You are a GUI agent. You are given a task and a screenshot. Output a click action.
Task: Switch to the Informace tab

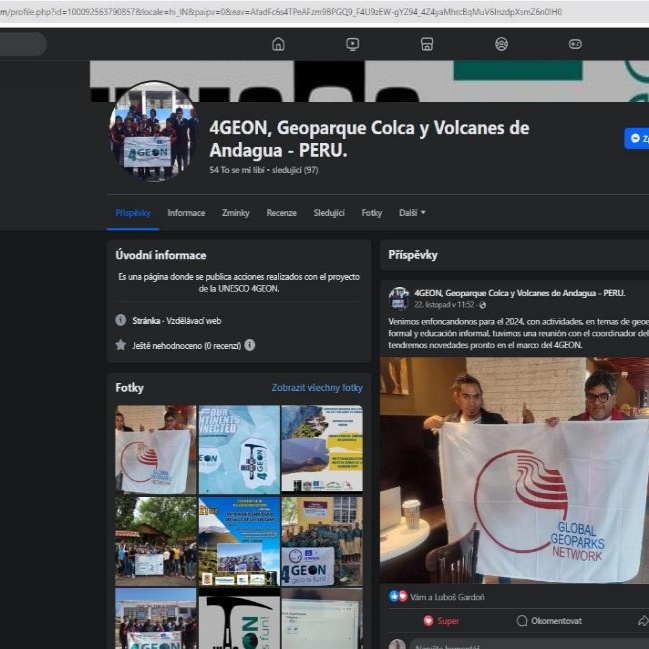(186, 213)
